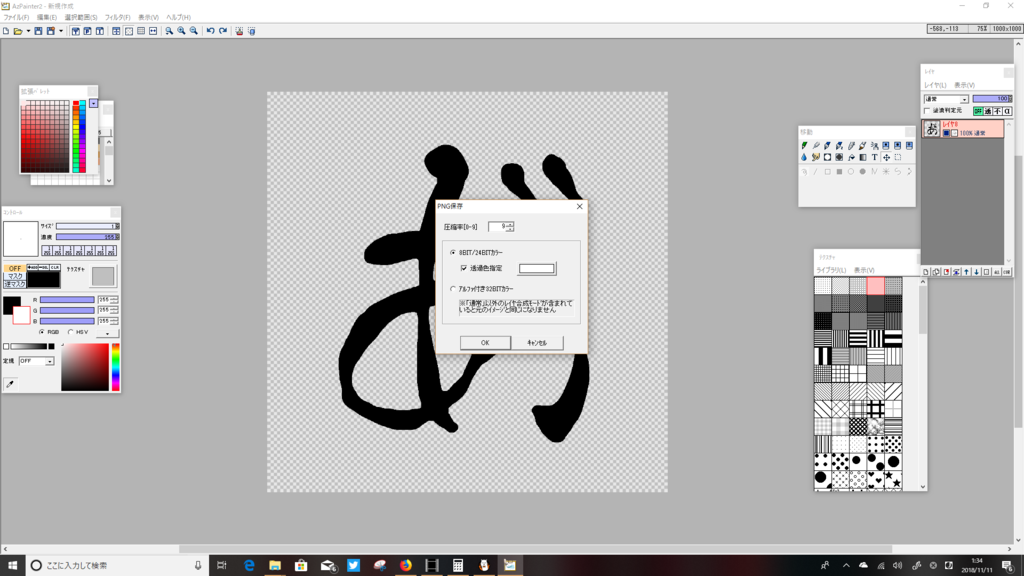Click OK in the PNG save dialog
Viewport: 1024px width, 576px height.
click(485, 342)
